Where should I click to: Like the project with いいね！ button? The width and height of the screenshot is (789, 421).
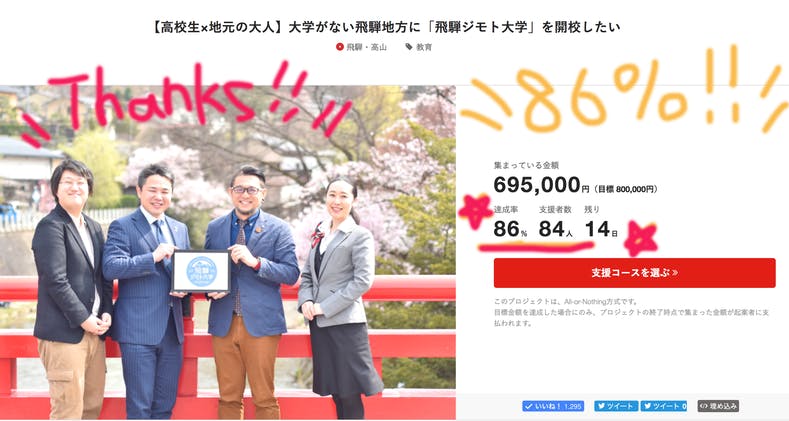click(553, 406)
